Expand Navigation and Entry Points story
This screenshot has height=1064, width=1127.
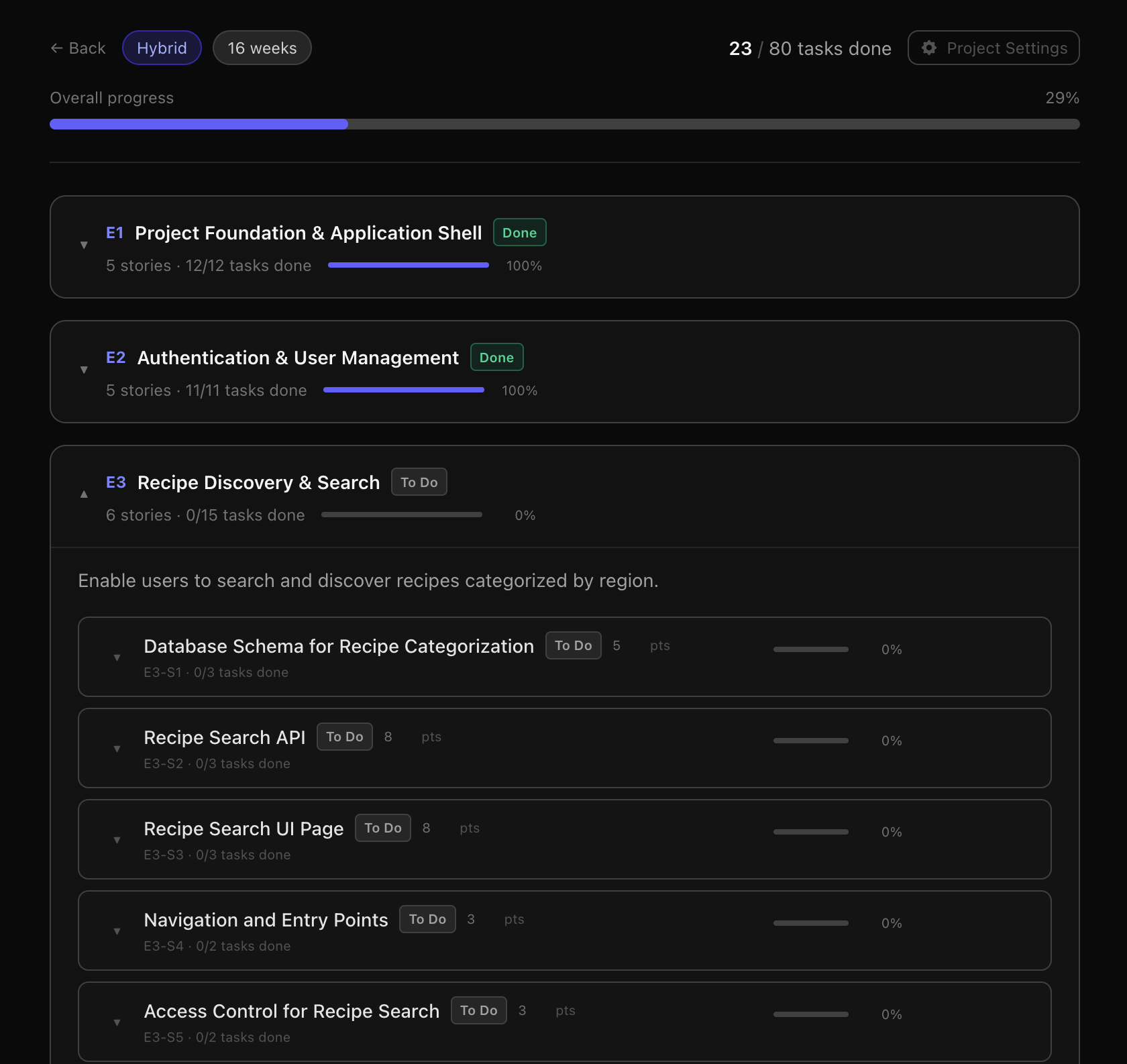(117, 931)
